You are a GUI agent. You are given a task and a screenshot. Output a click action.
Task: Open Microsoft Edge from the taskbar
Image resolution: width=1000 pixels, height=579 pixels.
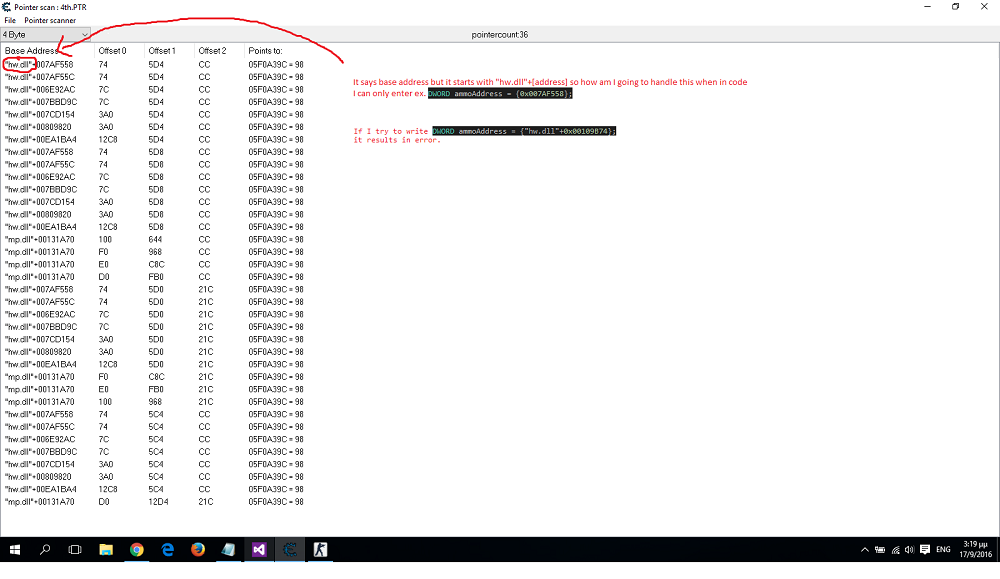click(x=168, y=549)
